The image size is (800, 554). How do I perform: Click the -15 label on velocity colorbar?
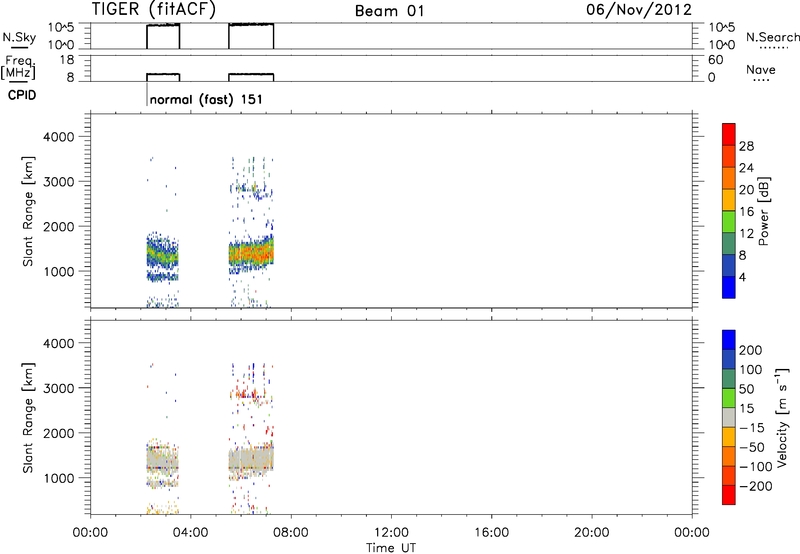(752, 428)
